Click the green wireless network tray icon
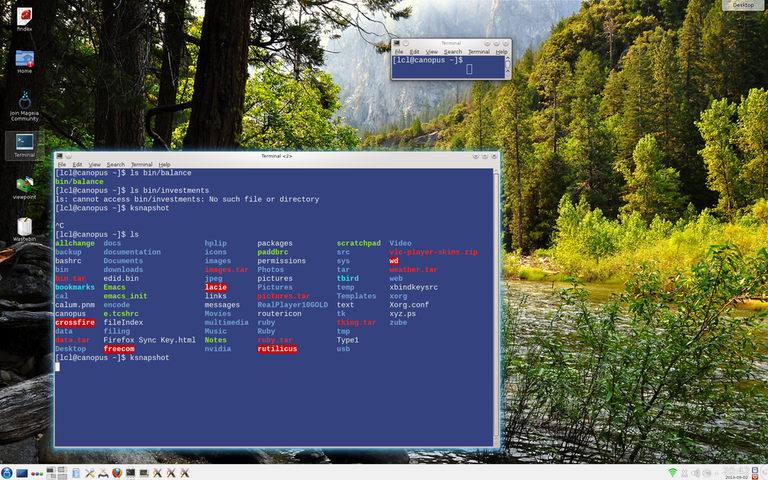Viewport: 768px width, 480px height. click(672, 472)
